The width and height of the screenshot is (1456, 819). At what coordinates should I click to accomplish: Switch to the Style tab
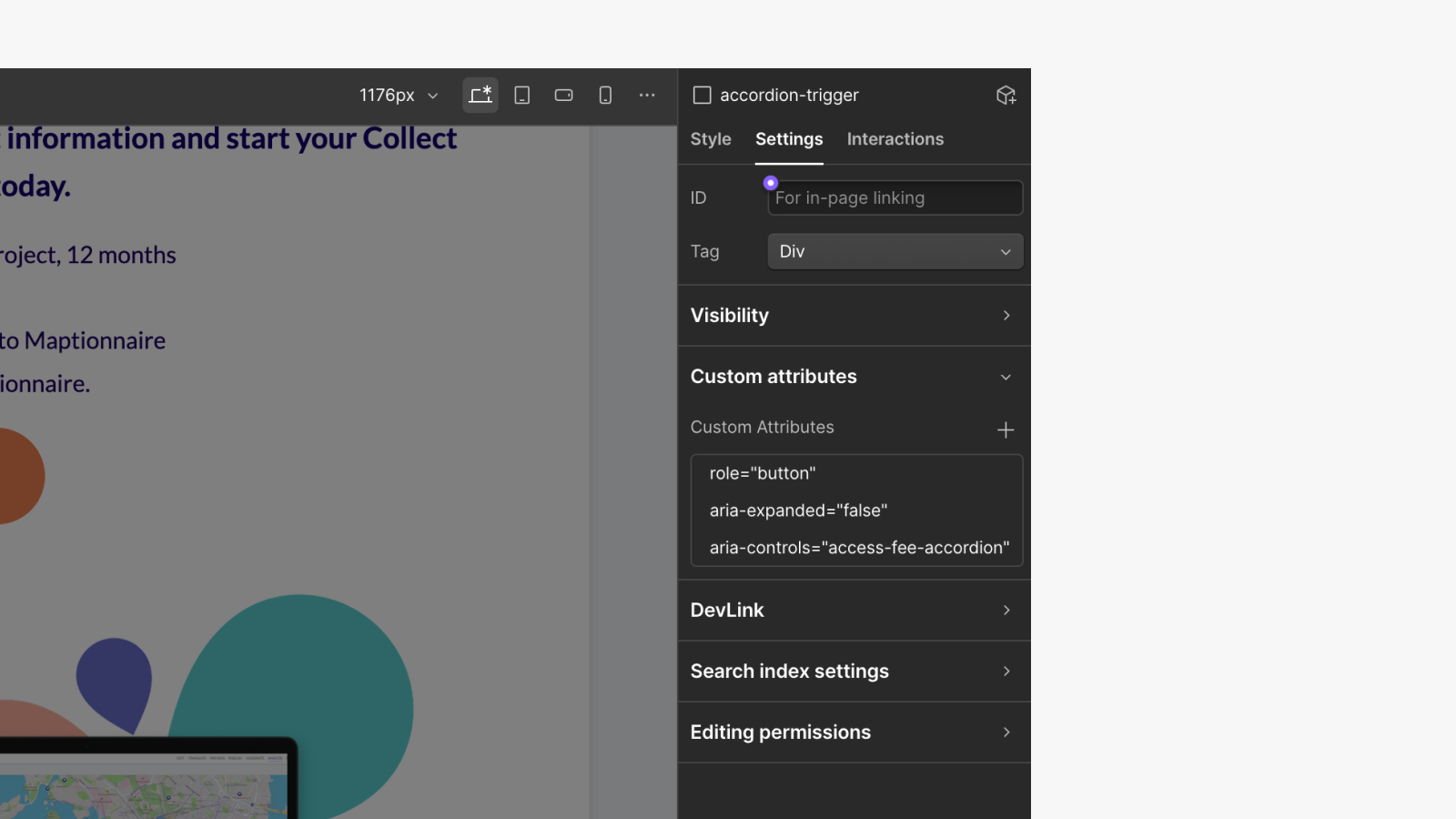711,139
